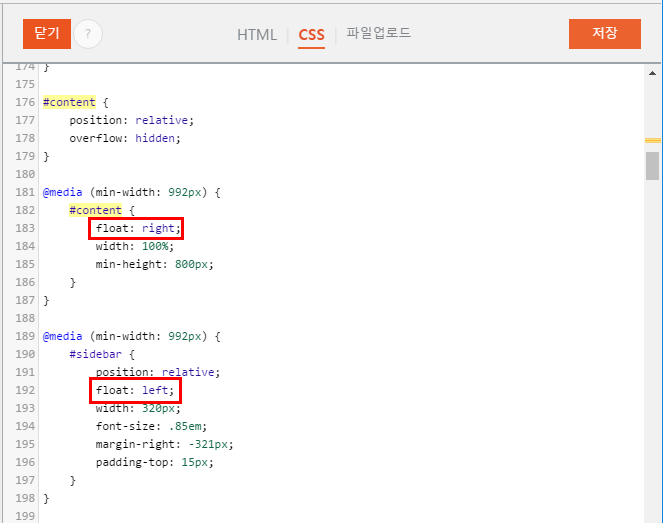Screen dimensions: 663x523
Task: Click the closing brace on line 187
Action: click(47, 301)
